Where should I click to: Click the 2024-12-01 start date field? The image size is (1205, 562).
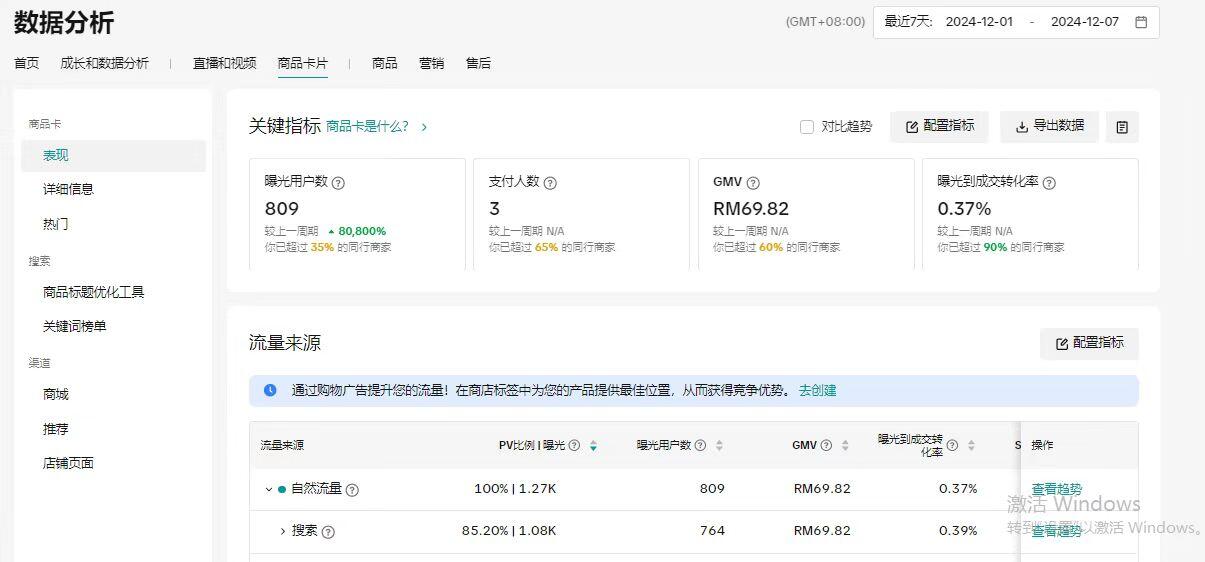979,22
